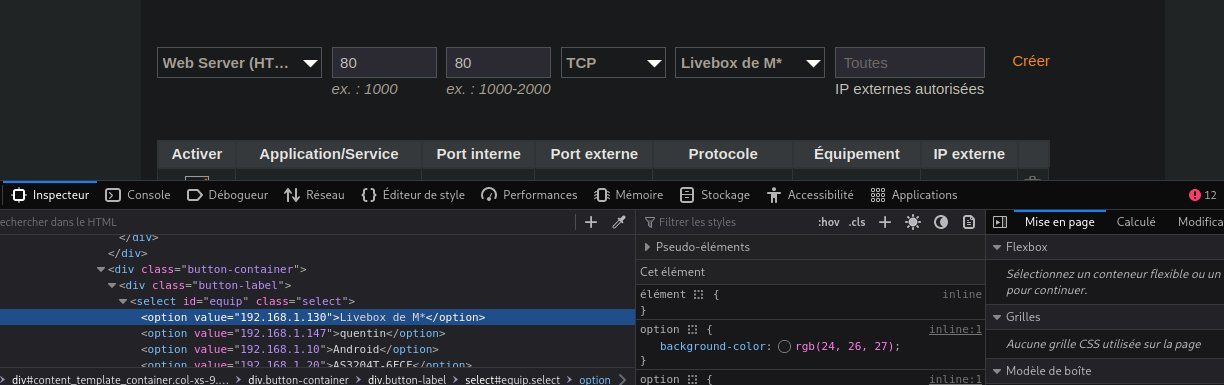Click the option breadcrumb
Image resolution: width=1224 pixels, height=385 pixels.
[x=595, y=379]
